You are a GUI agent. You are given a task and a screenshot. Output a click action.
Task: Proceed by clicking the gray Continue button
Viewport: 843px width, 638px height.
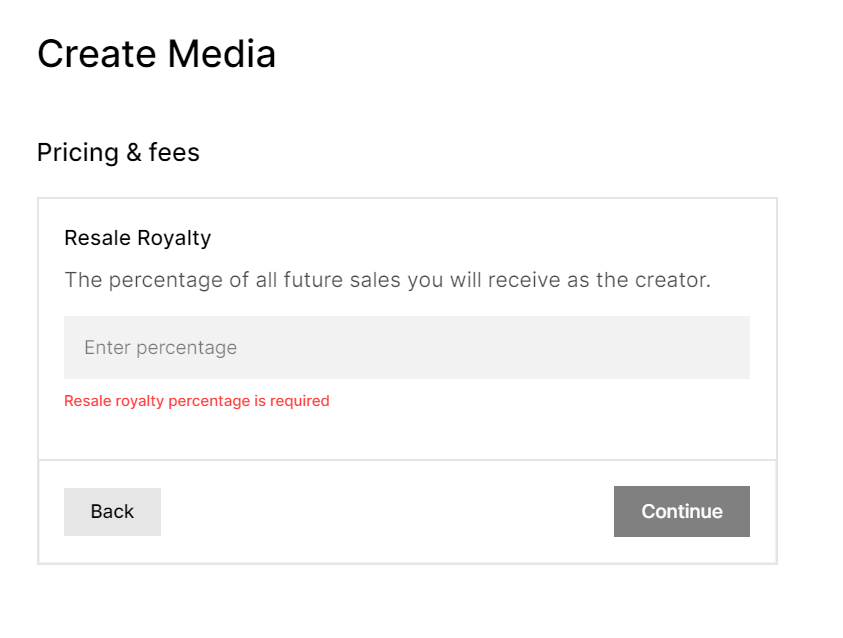click(681, 512)
